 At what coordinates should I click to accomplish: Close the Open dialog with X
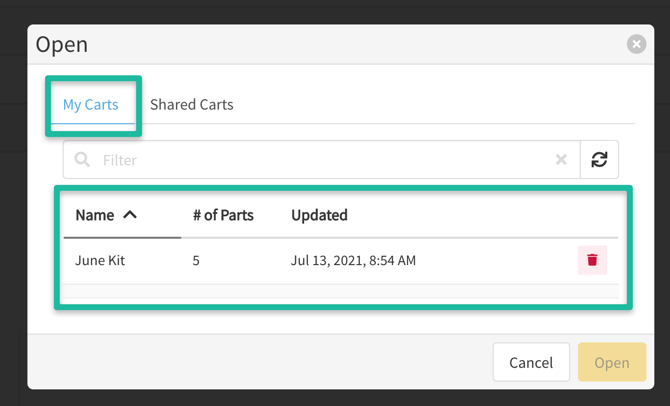point(636,44)
